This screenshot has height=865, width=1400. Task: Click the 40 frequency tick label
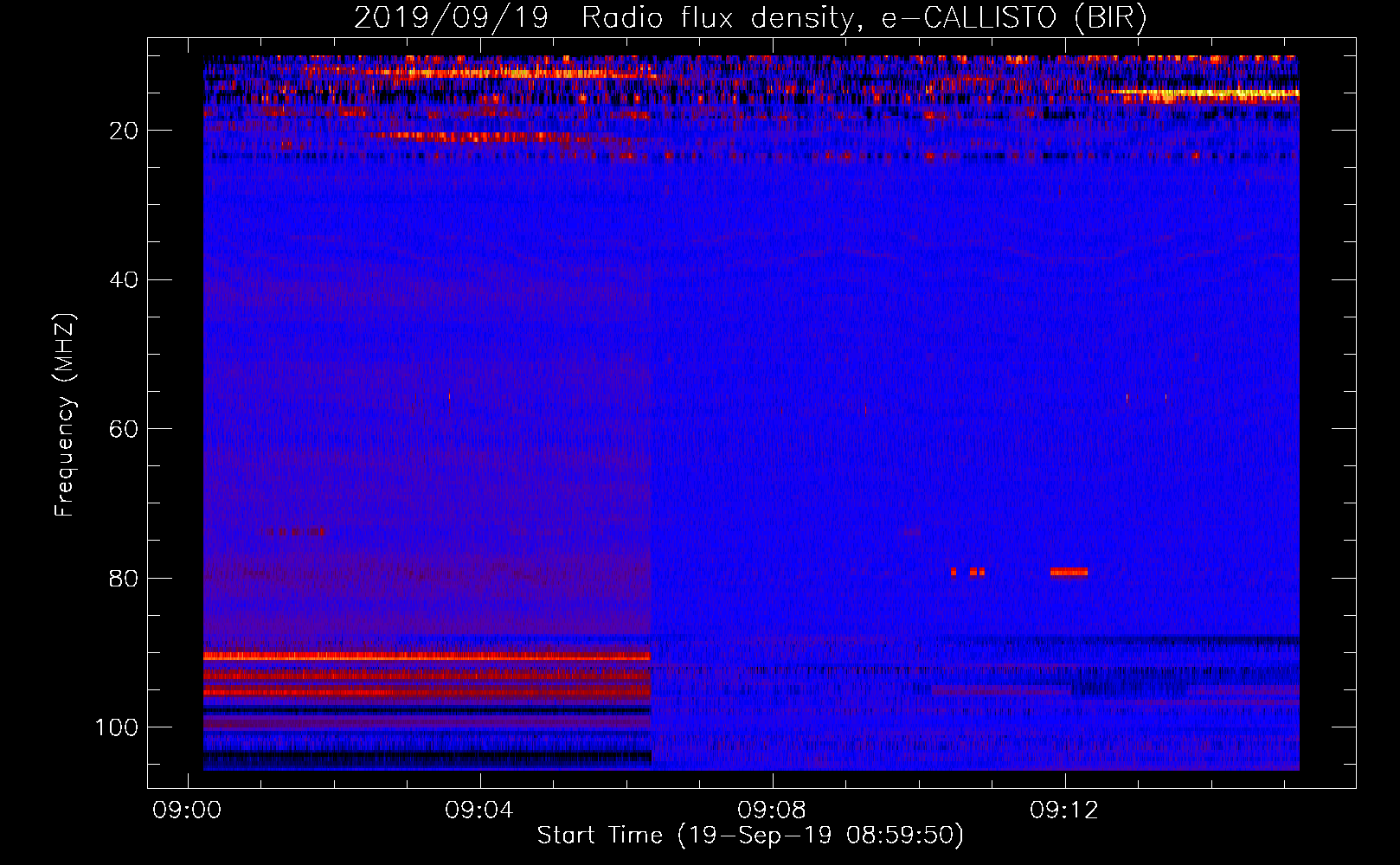tap(124, 280)
